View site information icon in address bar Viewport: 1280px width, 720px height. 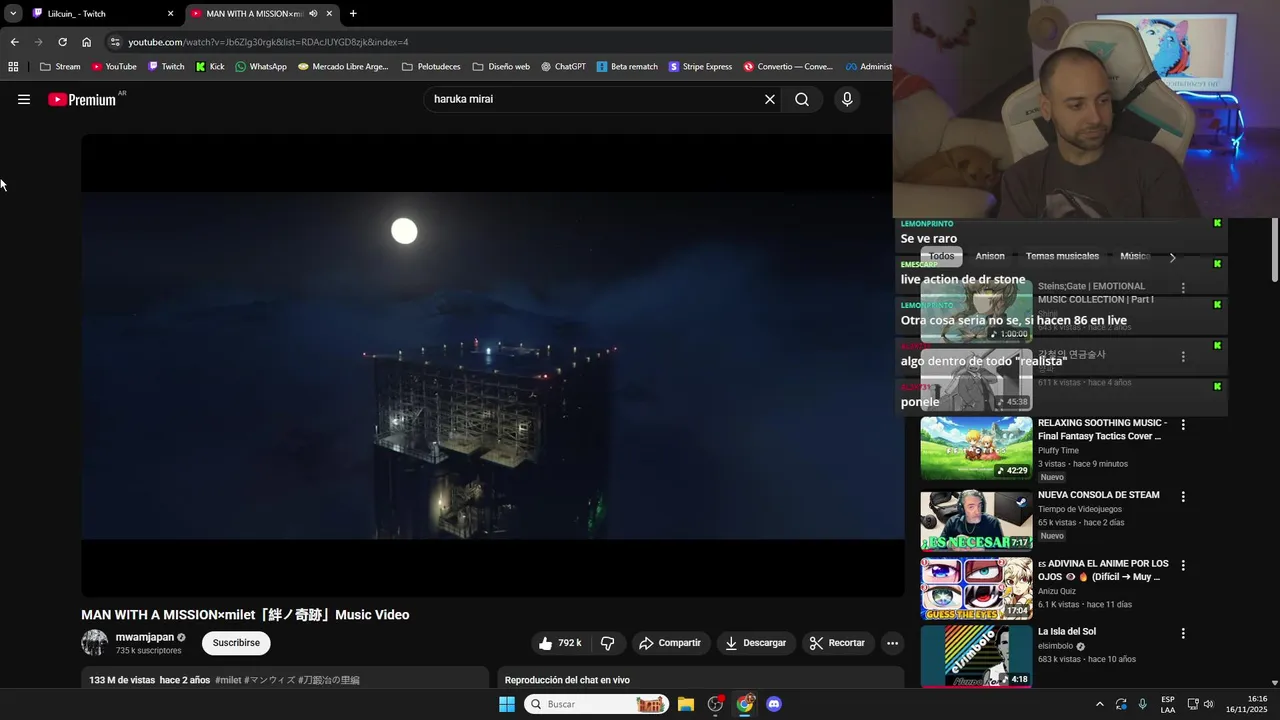115,42
